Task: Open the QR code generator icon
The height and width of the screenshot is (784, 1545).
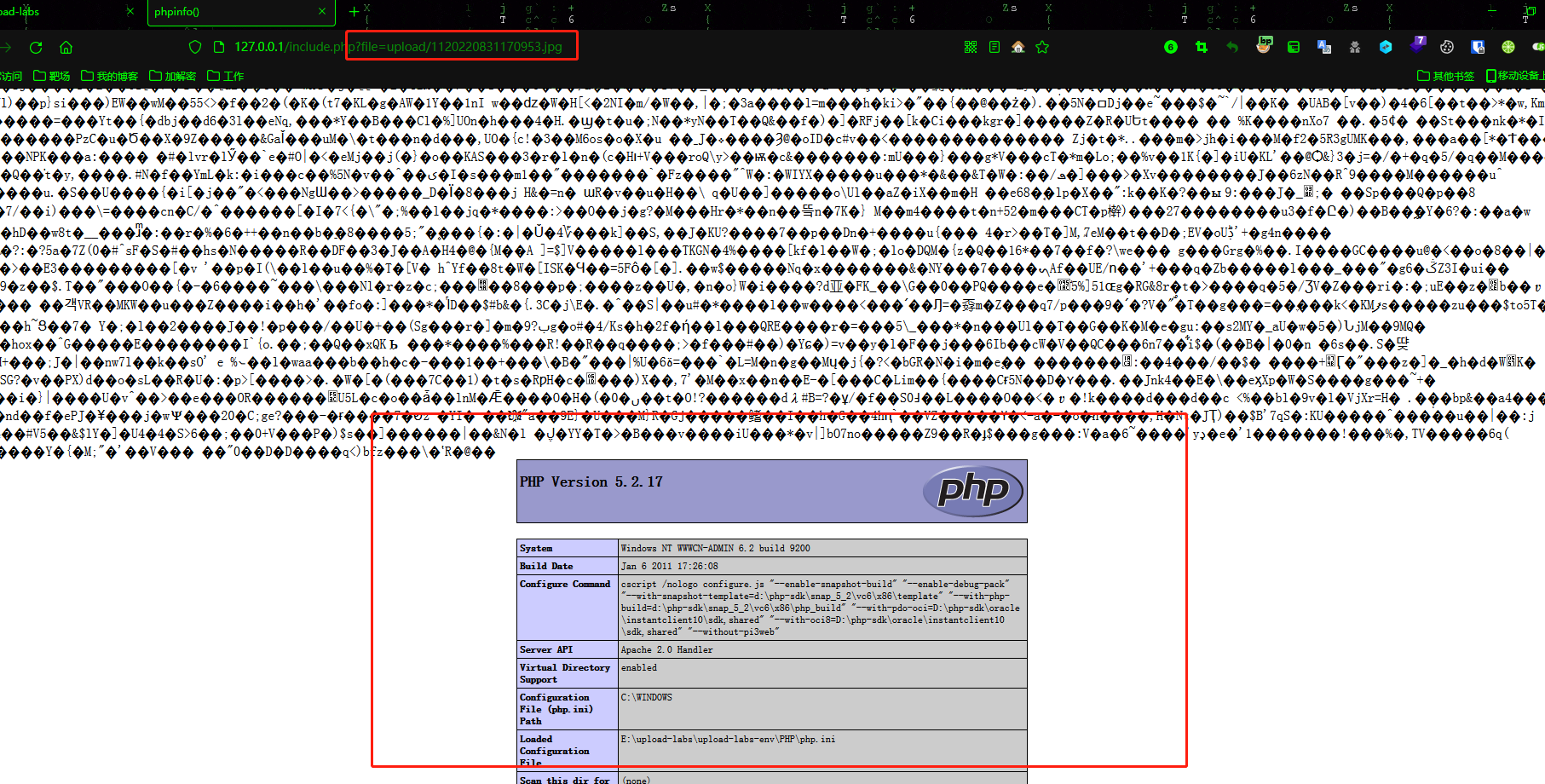Action: click(x=971, y=47)
